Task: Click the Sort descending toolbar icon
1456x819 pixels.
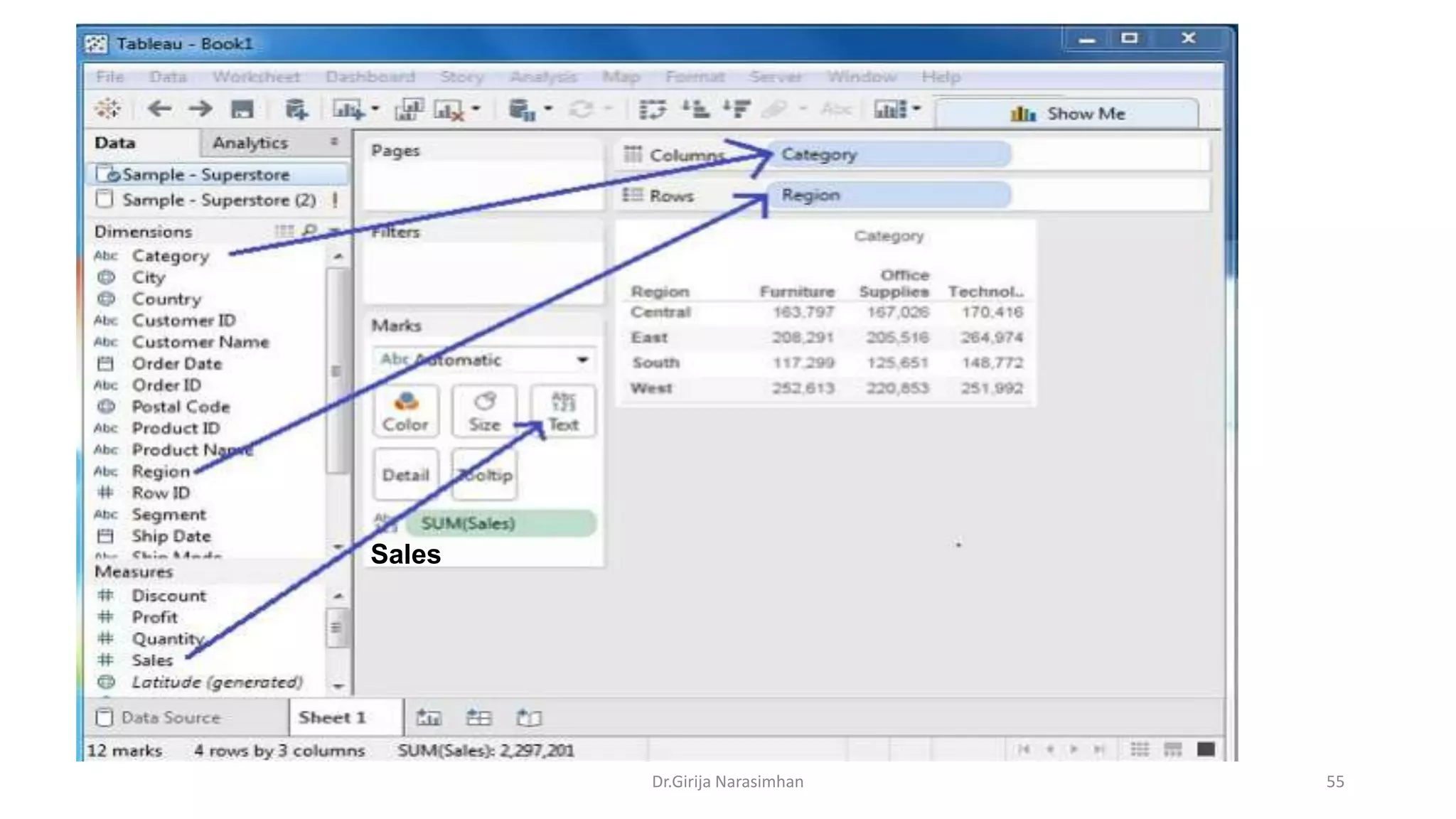Action: click(737, 109)
